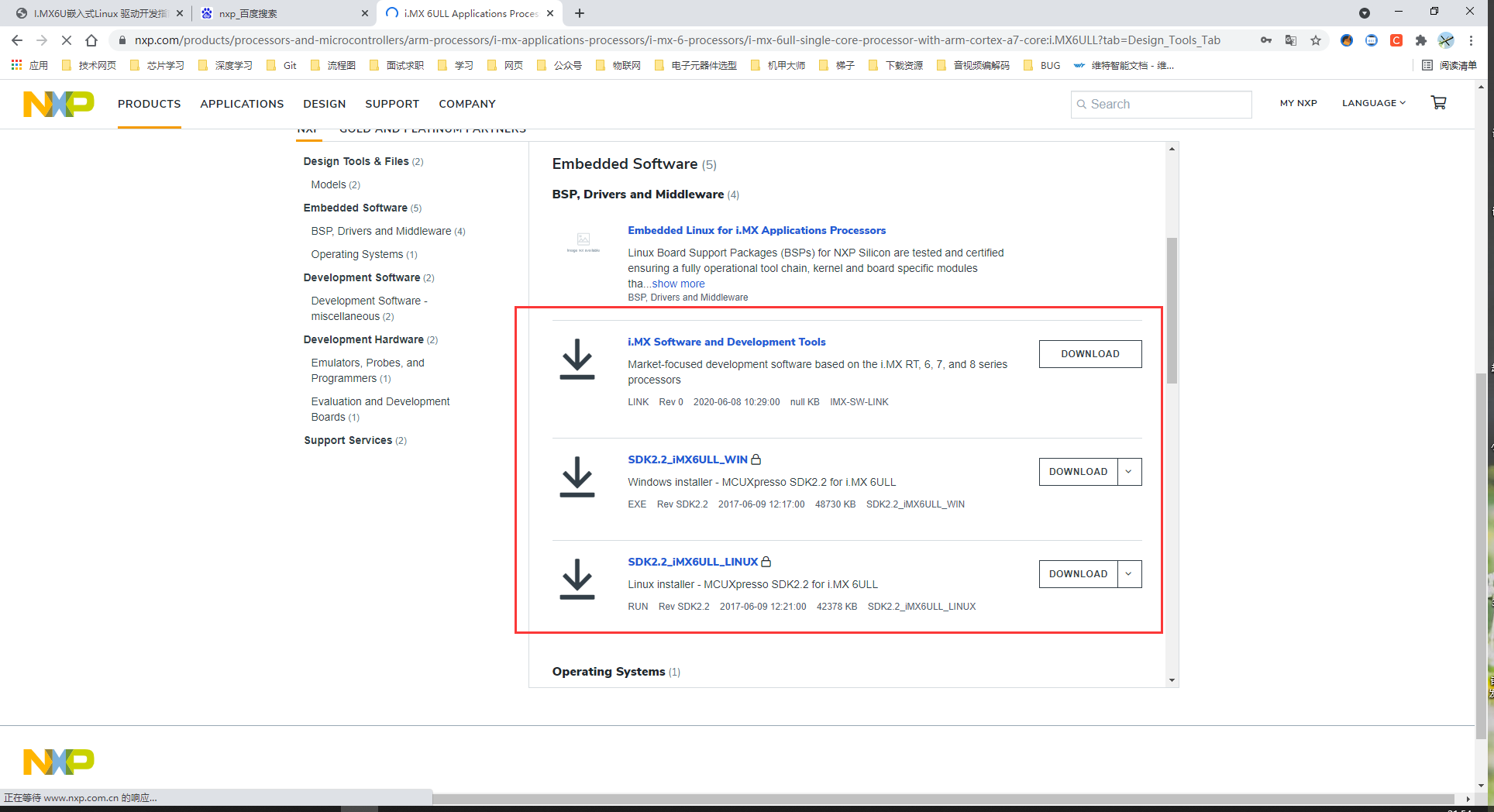The width and height of the screenshot is (1494, 812).
Task: Open the apps grid in bookmarks bar
Action: (16, 65)
